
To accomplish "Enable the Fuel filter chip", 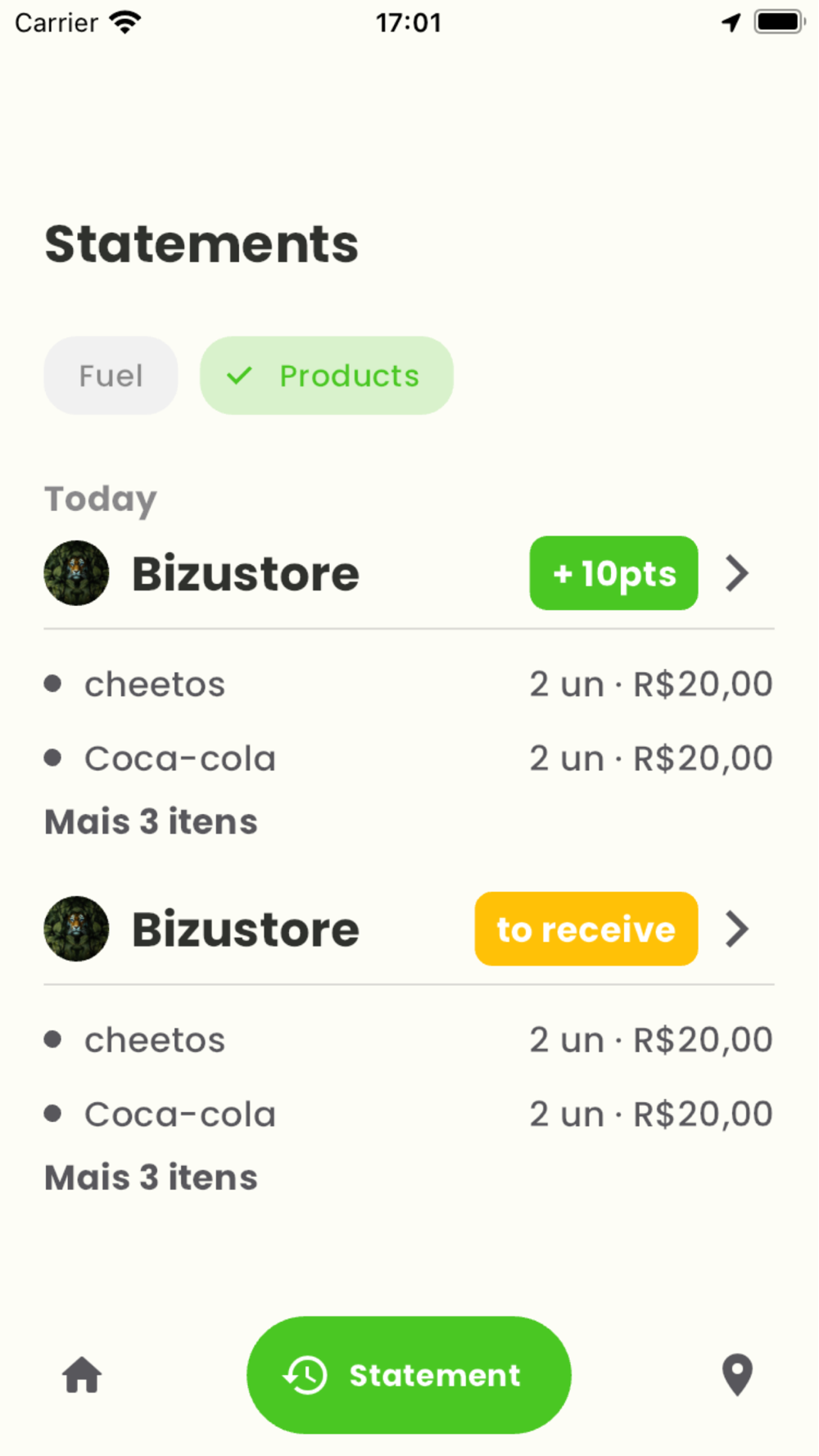I will click(111, 376).
